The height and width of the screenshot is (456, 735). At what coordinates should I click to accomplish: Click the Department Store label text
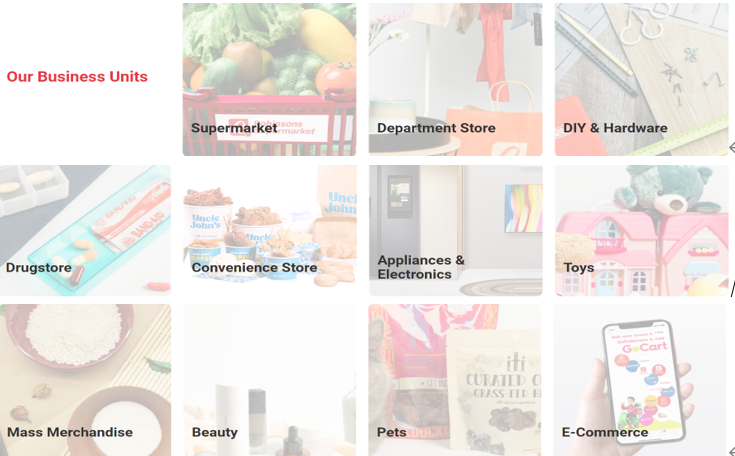pos(436,128)
